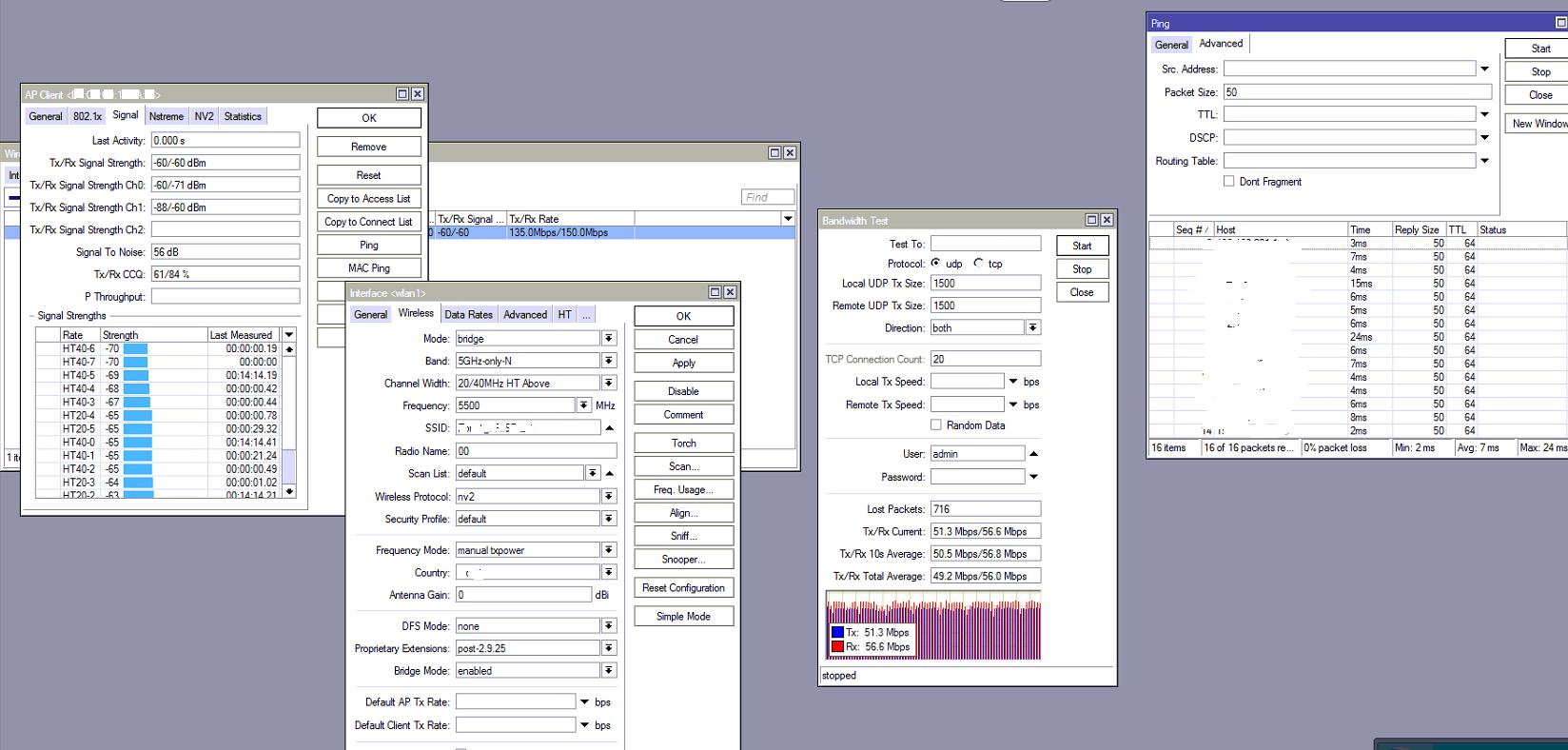This screenshot has height=750, width=1568.
Task: Collapse the SSID field with its up arrow
Action: pyautogui.click(x=610, y=428)
